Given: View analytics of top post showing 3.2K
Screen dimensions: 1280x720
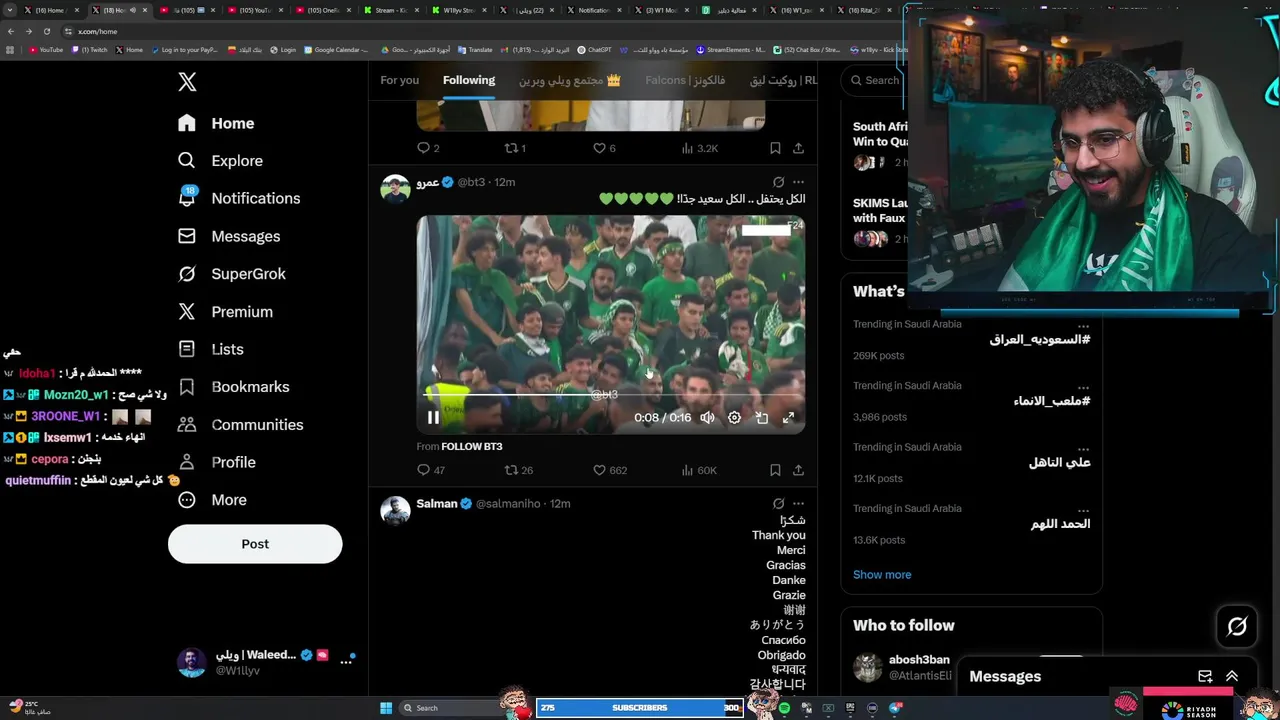Looking at the screenshot, I should click(x=699, y=148).
